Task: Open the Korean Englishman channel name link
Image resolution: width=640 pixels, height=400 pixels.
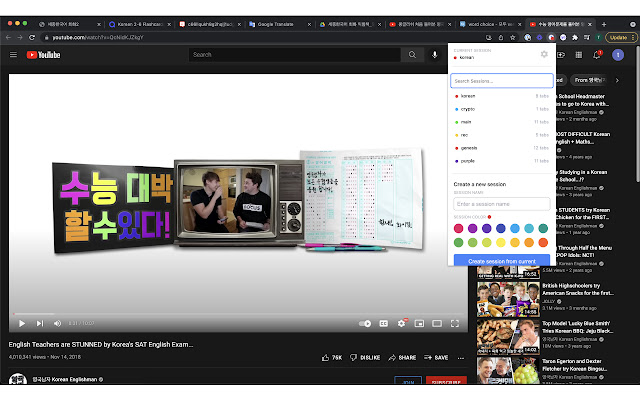Action: (65, 380)
